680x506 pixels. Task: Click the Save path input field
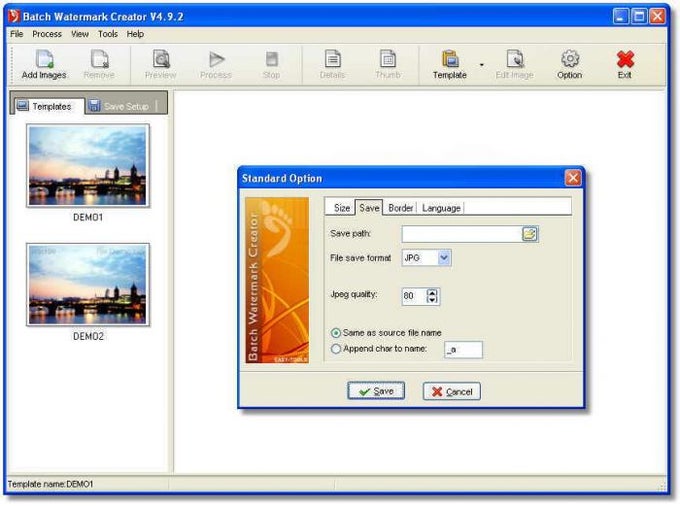pos(462,234)
